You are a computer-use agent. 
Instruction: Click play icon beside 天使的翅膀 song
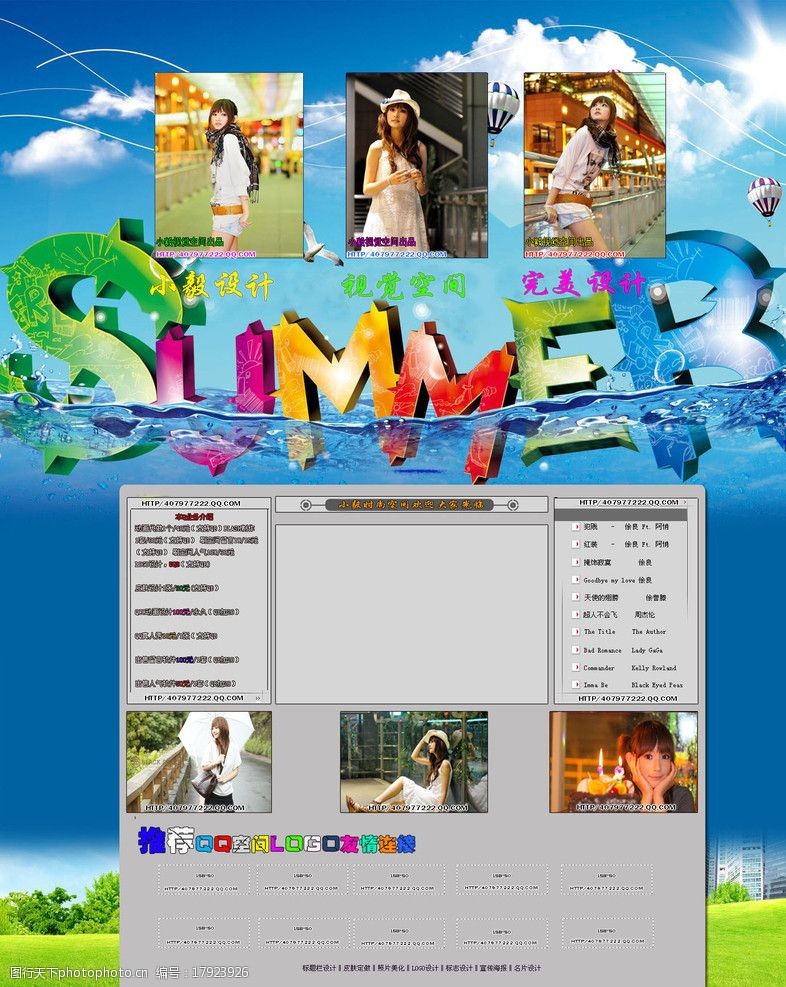coord(575,597)
